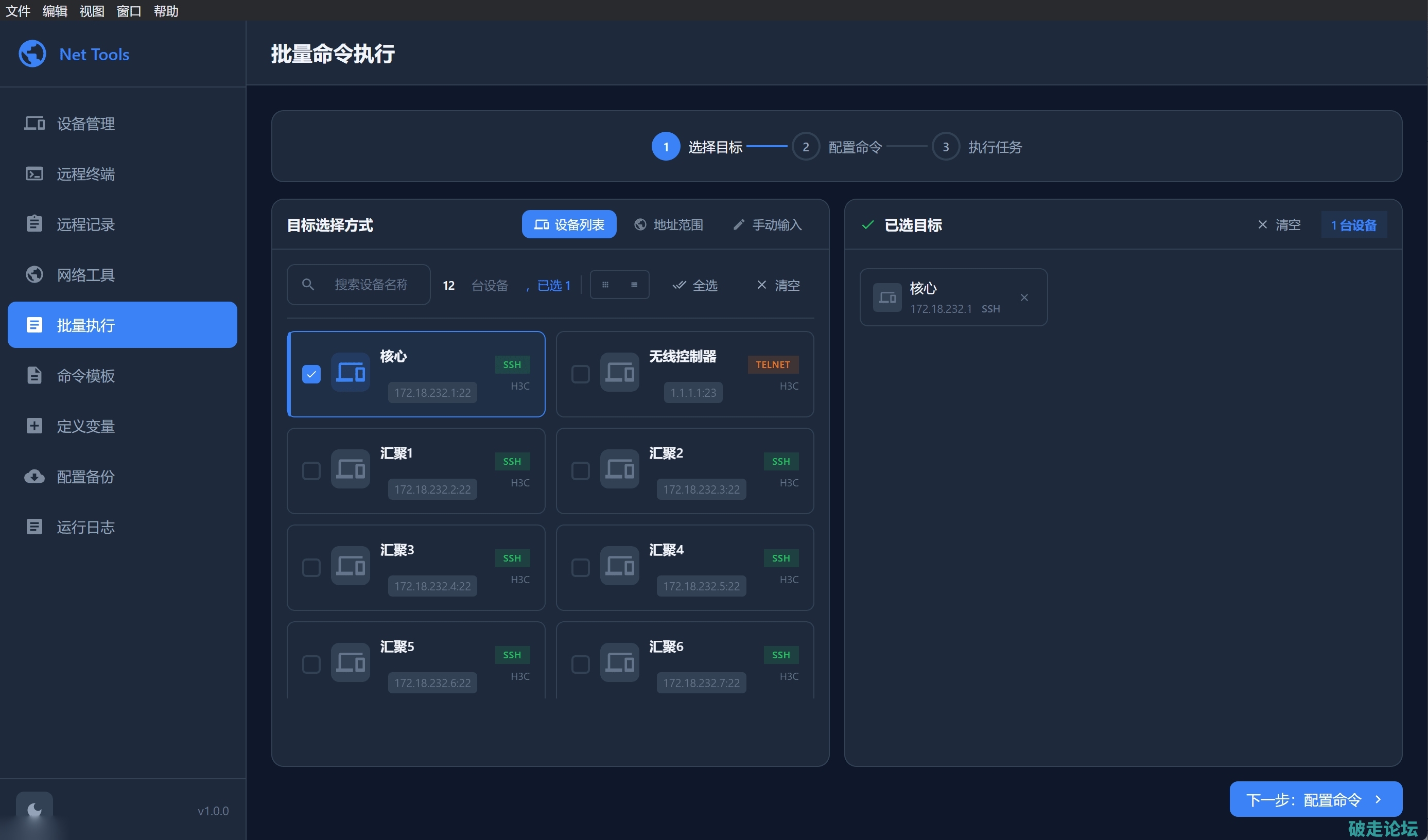Remove 核心 from selected targets
Image resolution: width=1428 pixels, height=840 pixels.
1024,297
